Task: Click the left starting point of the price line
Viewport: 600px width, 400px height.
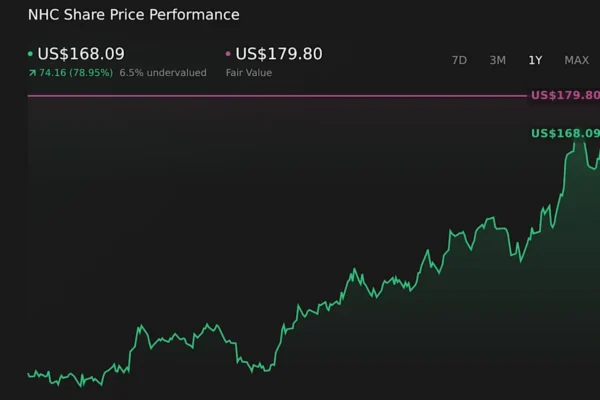Action: (x=28, y=373)
